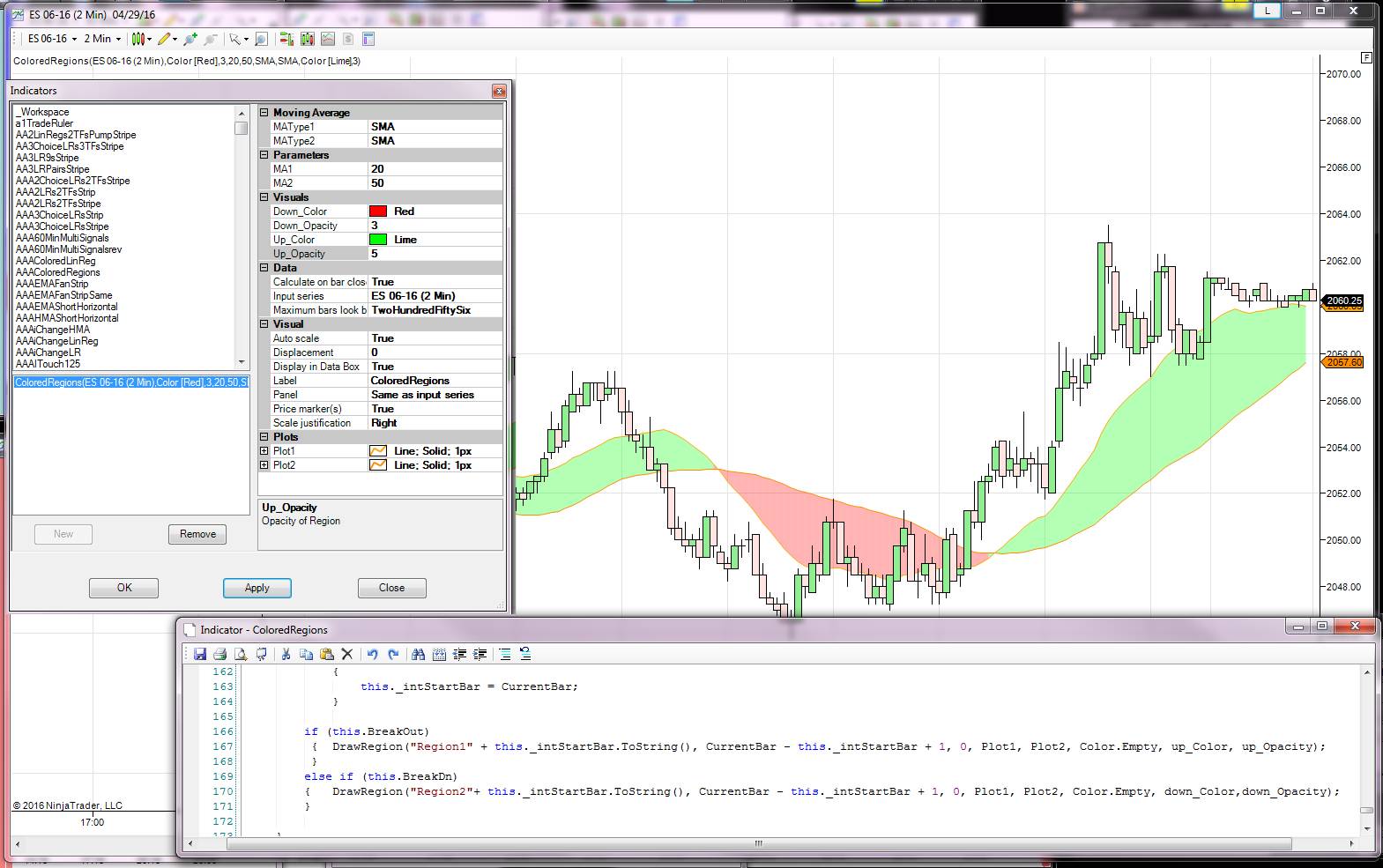Copy selected code in the editor
Viewport: 1383px width, 868px height.
pos(306,654)
